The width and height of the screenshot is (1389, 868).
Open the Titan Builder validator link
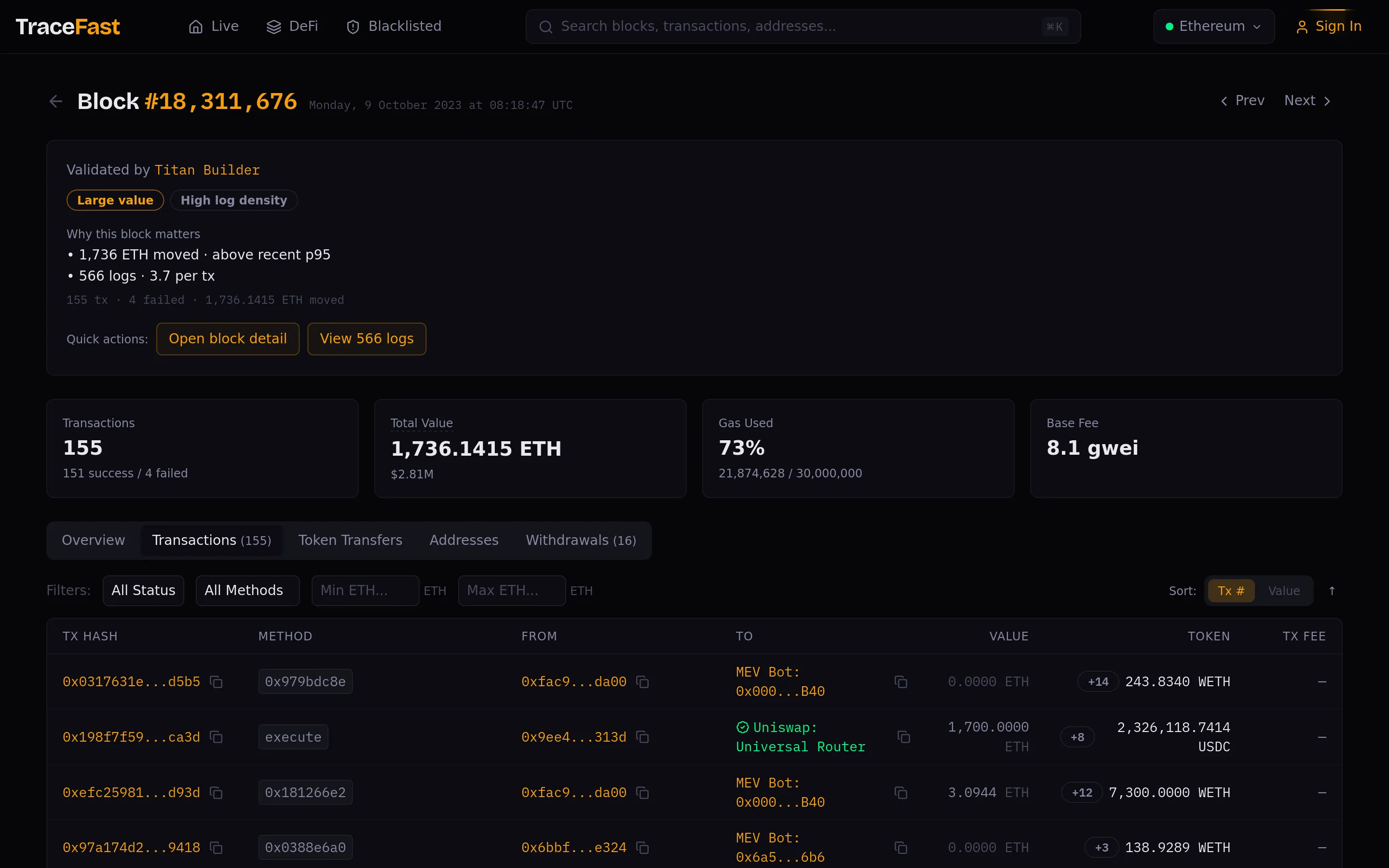pyautogui.click(x=207, y=170)
